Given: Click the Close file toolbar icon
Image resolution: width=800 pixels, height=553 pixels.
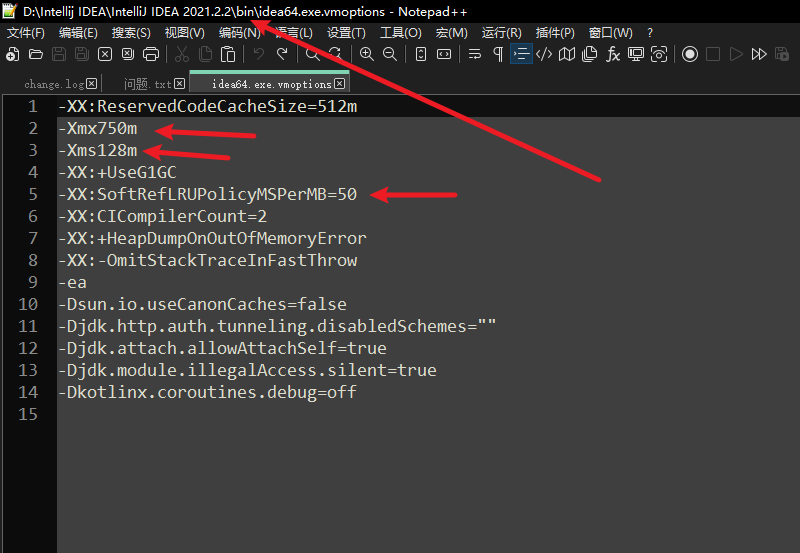Looking at the screenshot, I should click(105, 54).
